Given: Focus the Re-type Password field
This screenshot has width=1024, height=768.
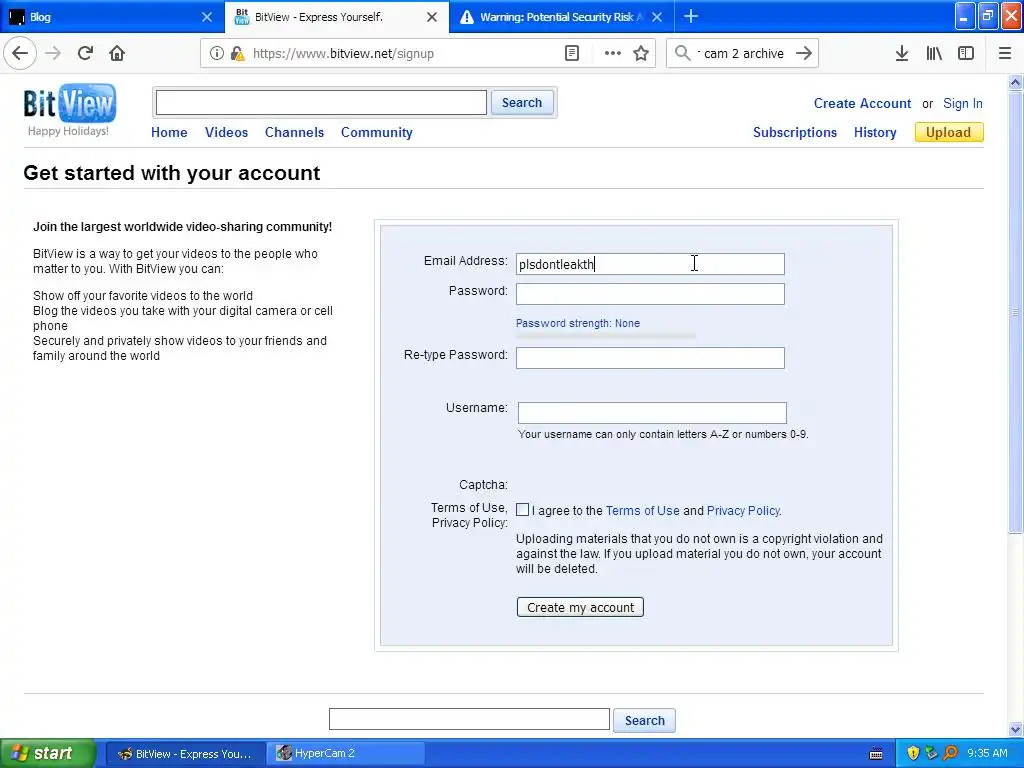Looking at the screenshot, I should coord(650,358).
